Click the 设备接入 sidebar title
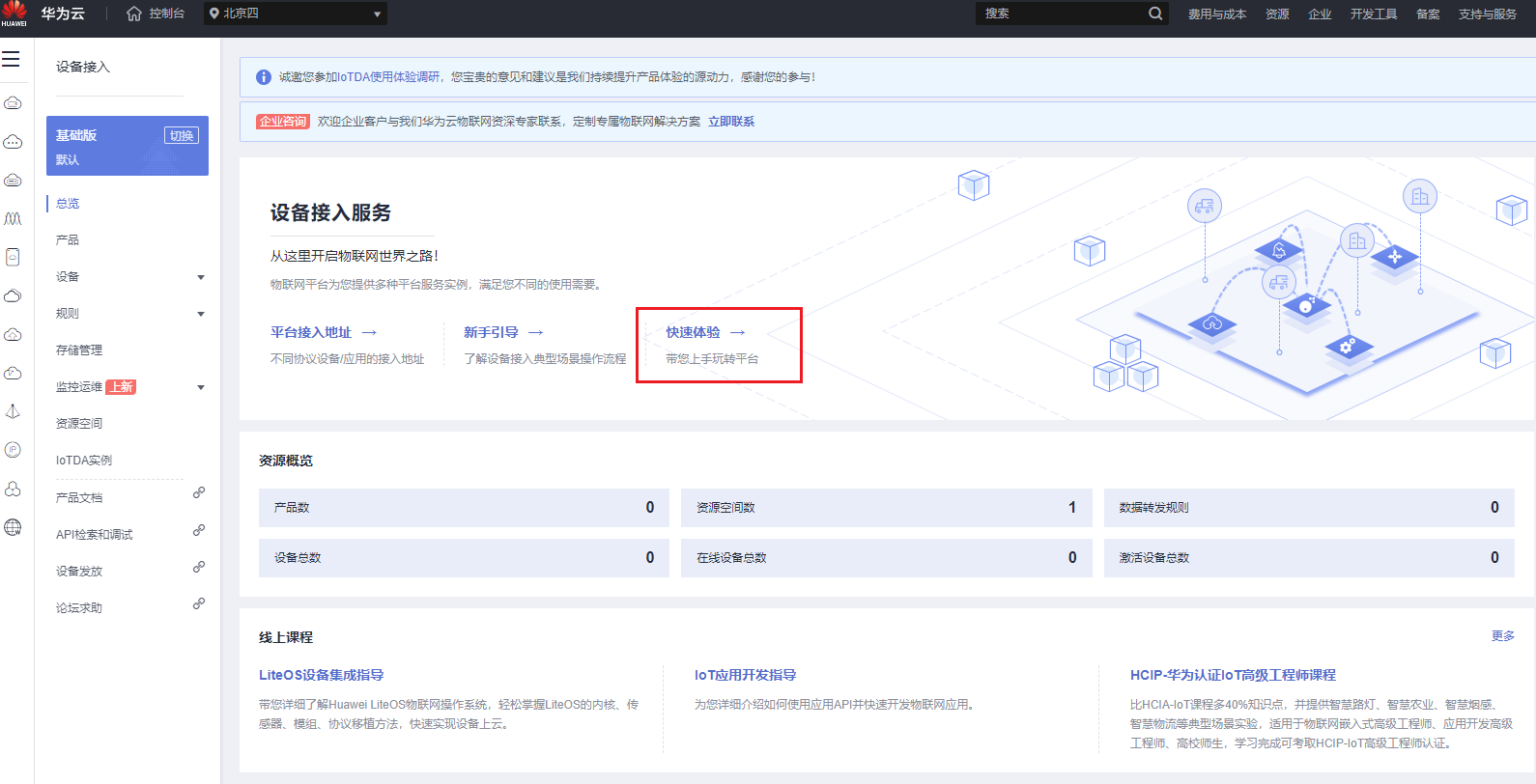Screen dimensions: 1536x784 tap(83, 67)
